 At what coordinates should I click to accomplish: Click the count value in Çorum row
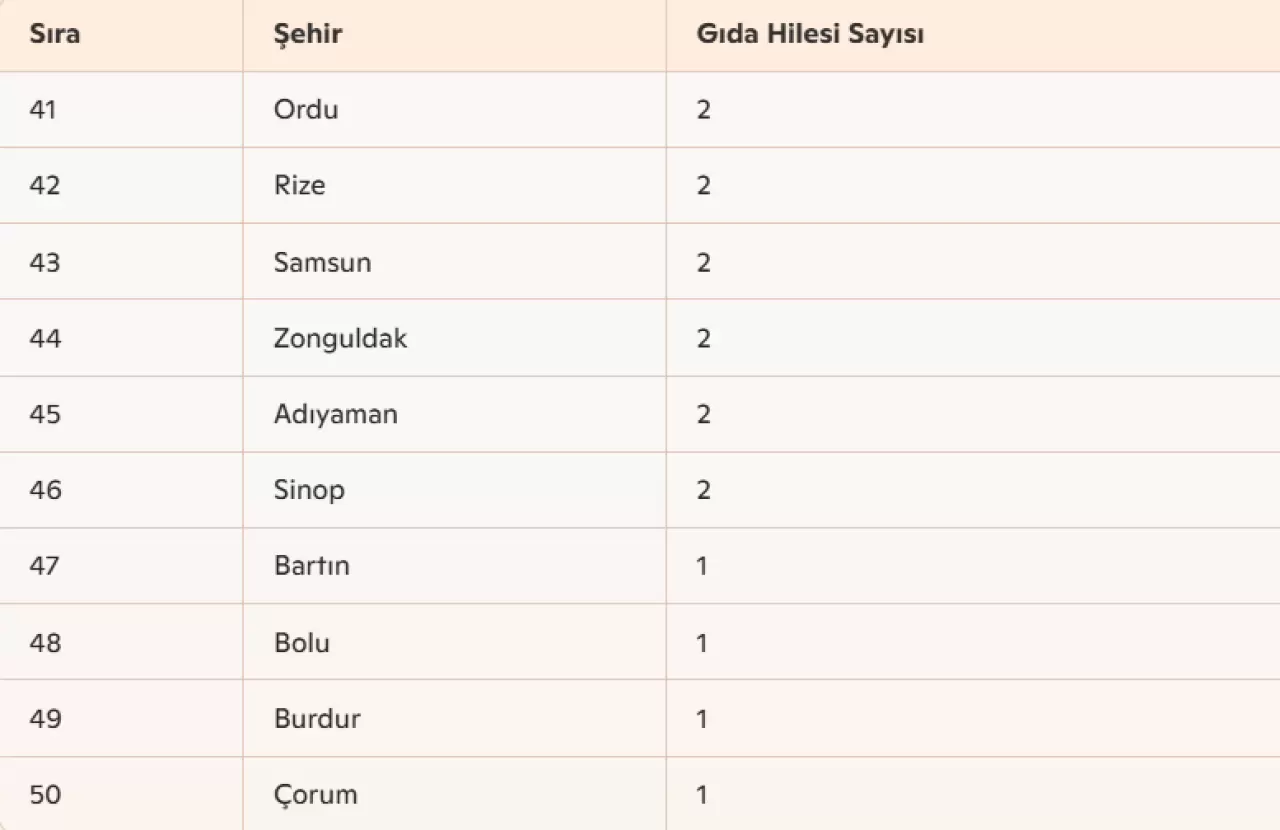(702, 795)
